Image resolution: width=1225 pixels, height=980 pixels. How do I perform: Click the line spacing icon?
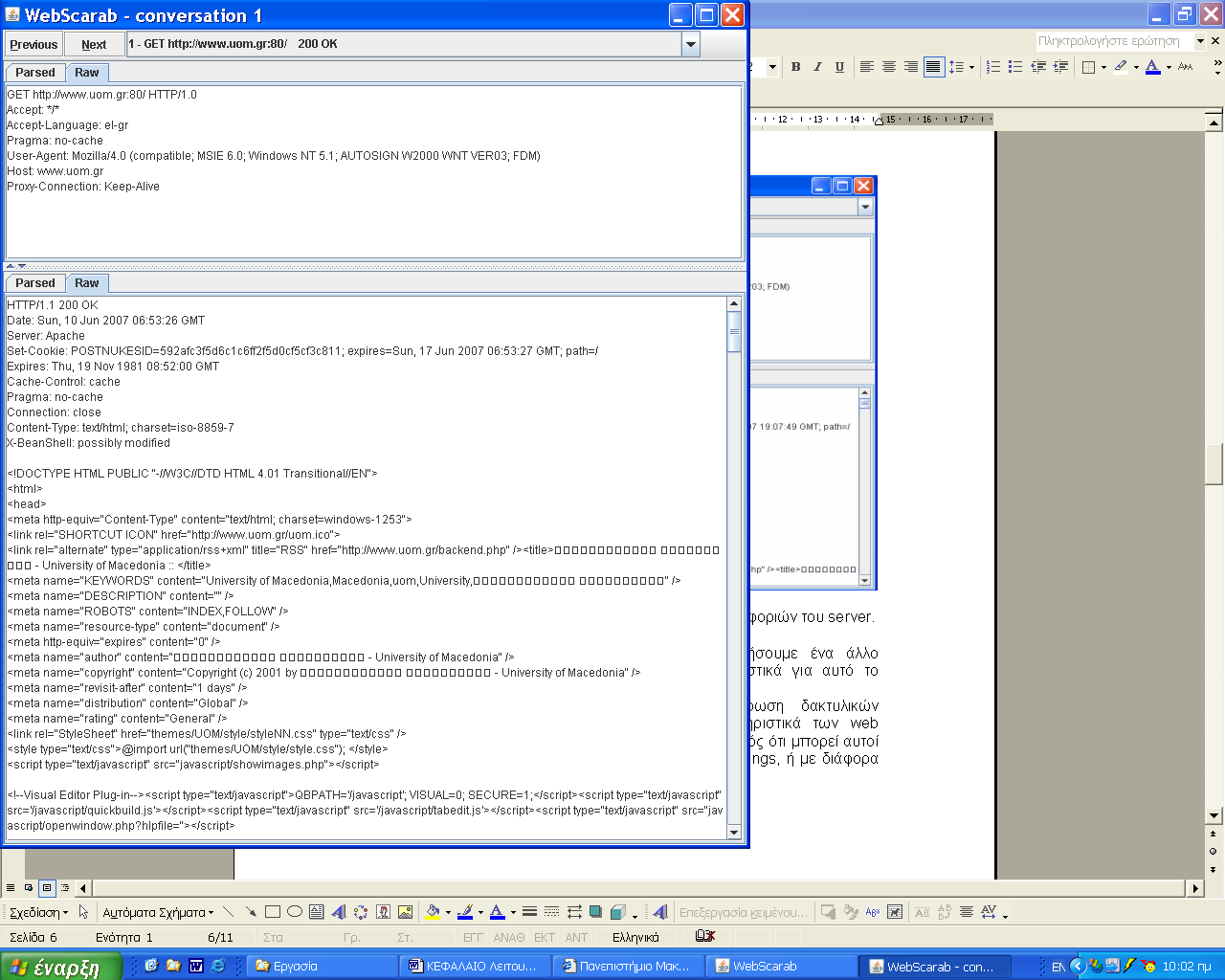pos(956,67)
